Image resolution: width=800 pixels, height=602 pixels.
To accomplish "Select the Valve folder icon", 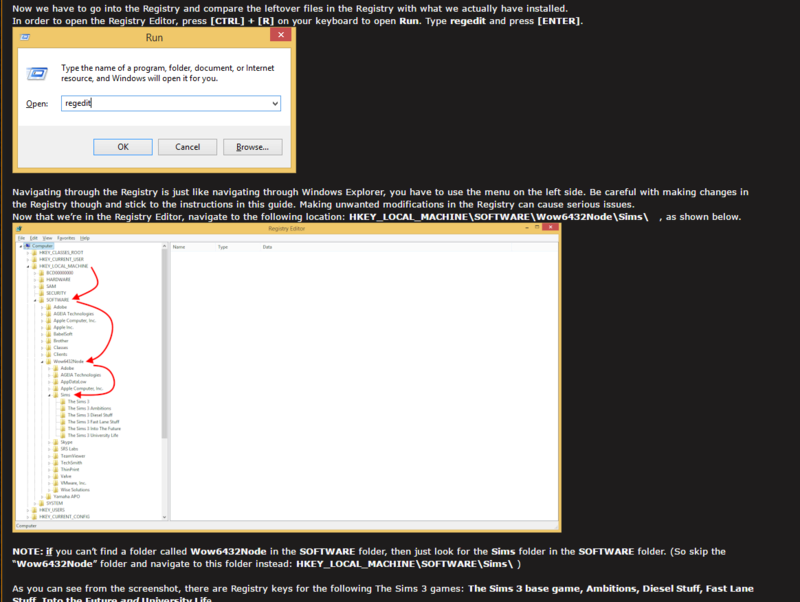I will (x=56, y=476).
